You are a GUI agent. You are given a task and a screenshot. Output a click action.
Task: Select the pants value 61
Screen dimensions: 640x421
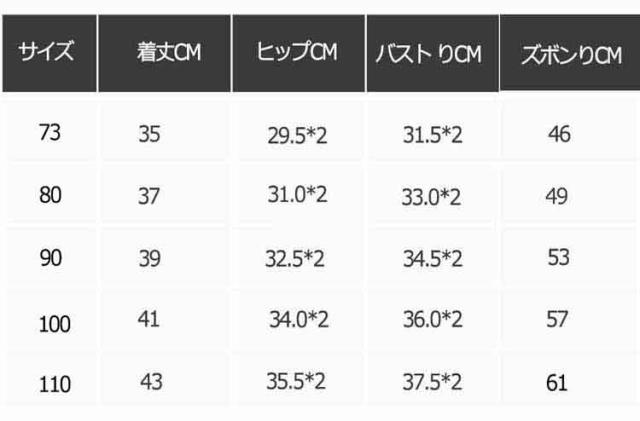(x=557, y=383)
